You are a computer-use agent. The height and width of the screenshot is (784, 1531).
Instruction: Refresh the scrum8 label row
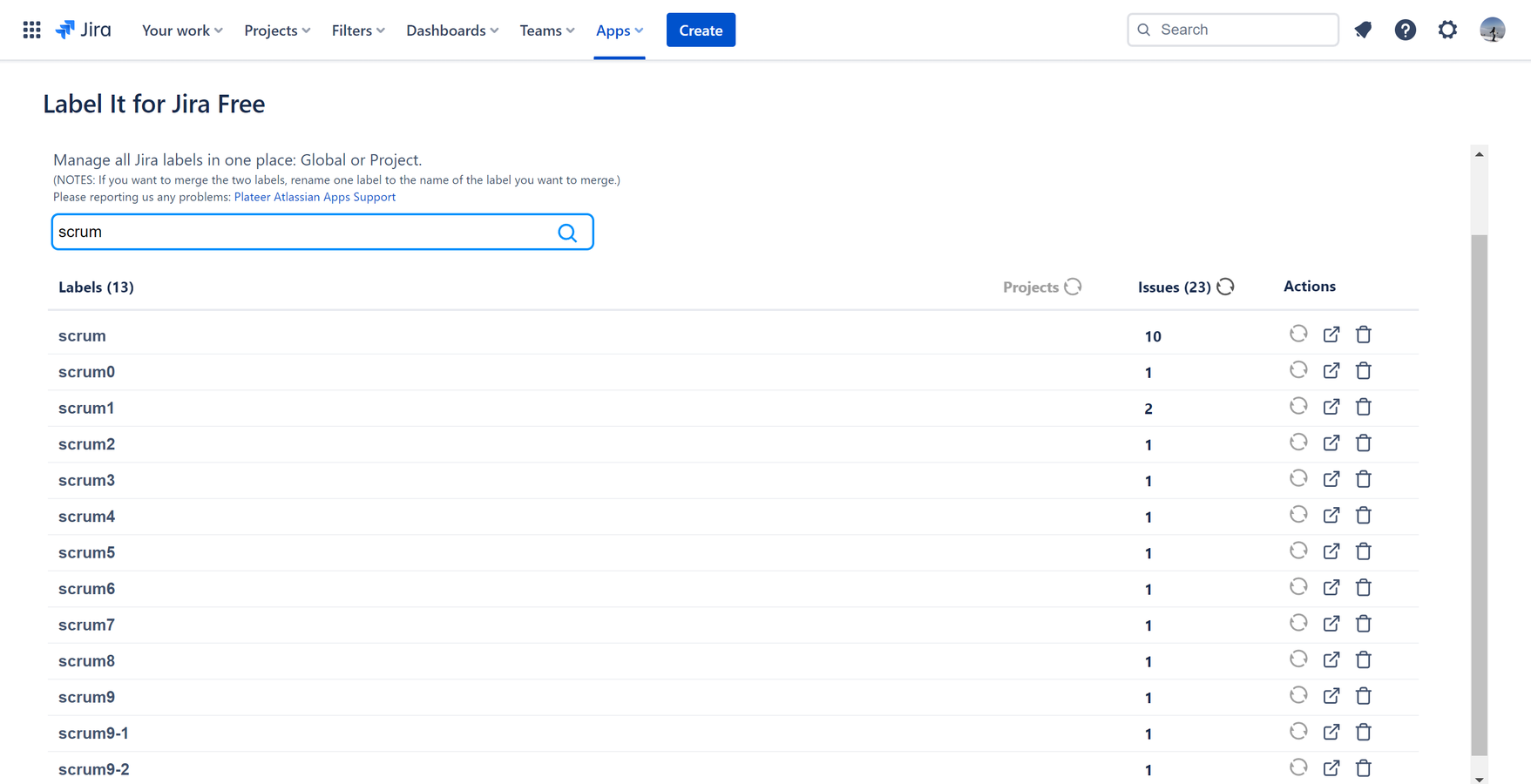pyautogui.click(x=1298, y=659)
